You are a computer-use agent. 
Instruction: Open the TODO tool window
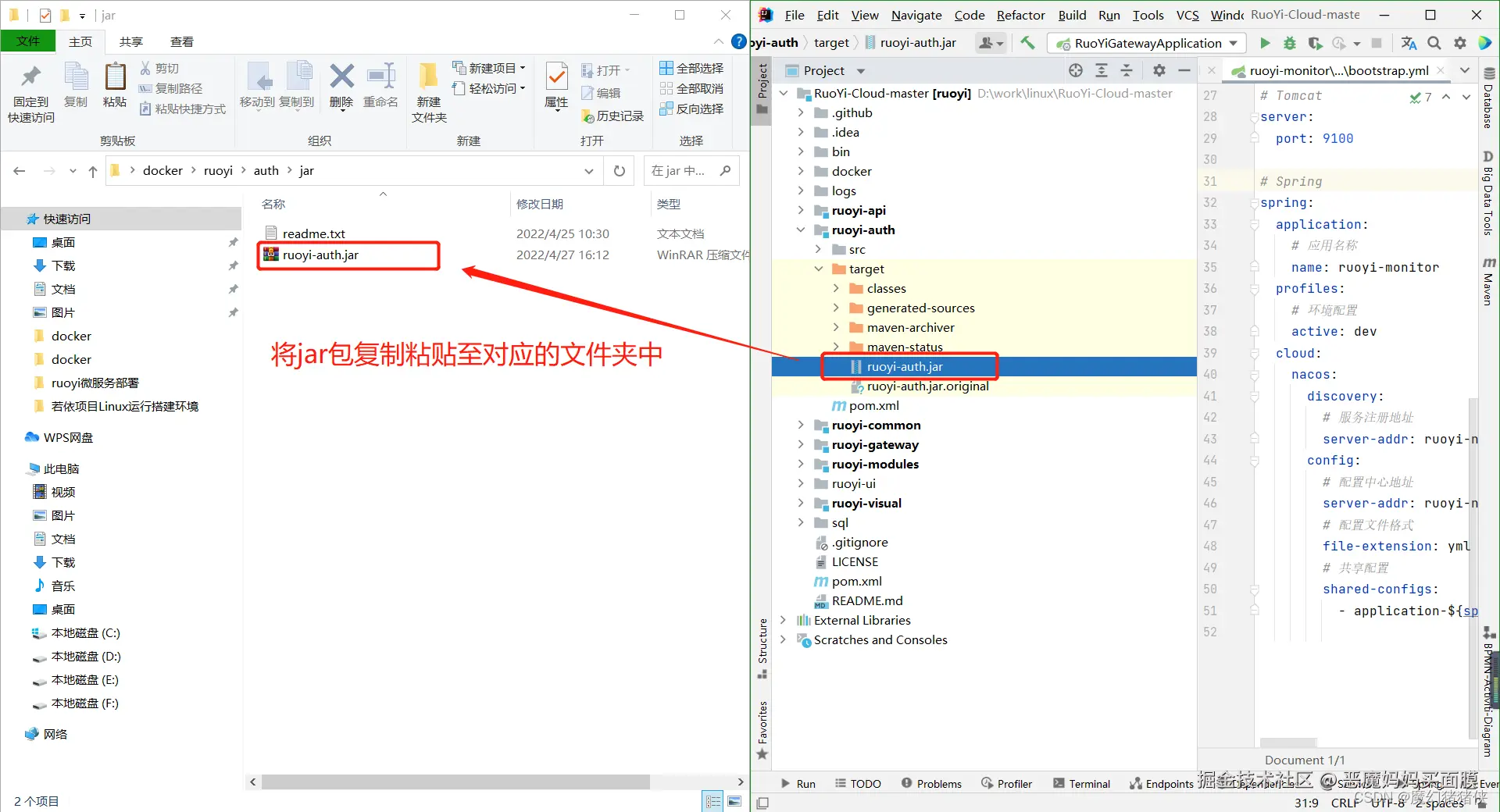point(858,783)
